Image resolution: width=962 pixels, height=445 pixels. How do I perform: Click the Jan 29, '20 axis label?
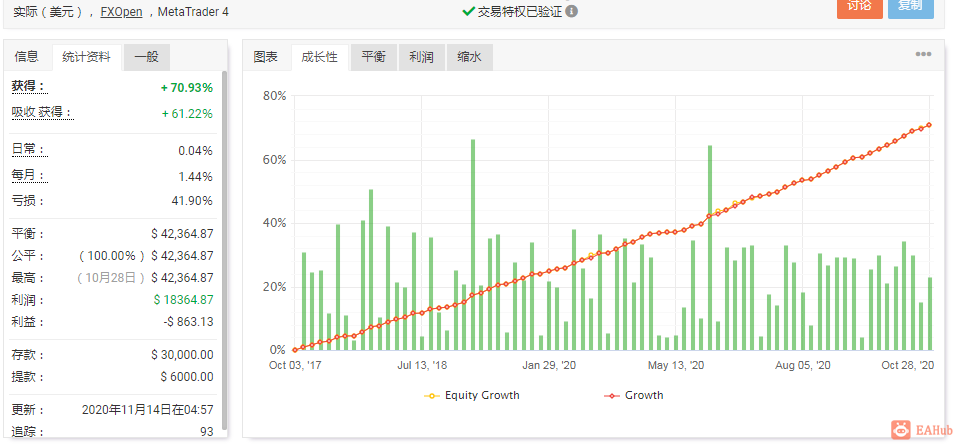[x=549, y=365]
